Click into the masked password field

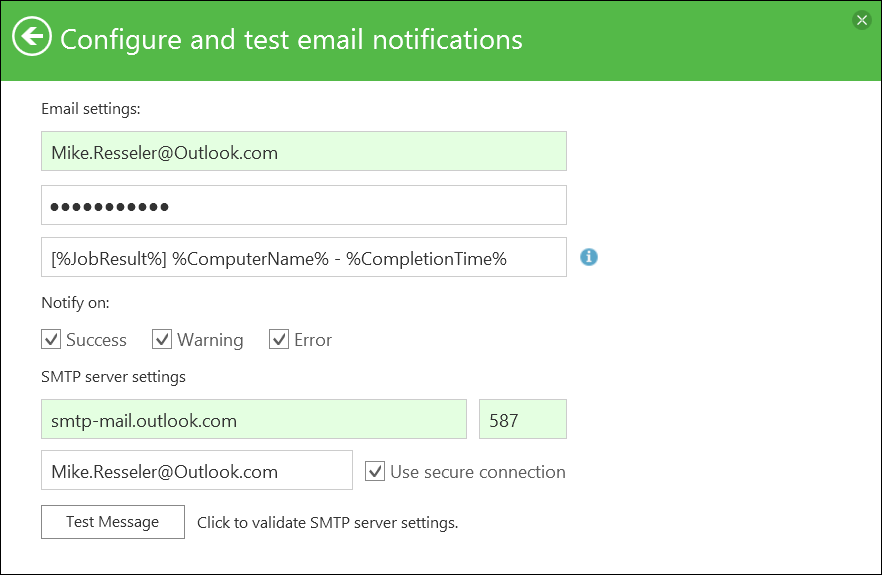coord(303,205)
